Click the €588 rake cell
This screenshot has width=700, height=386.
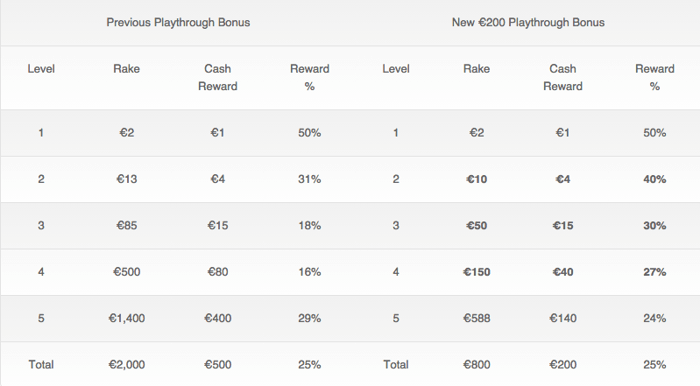pos(476,318)
